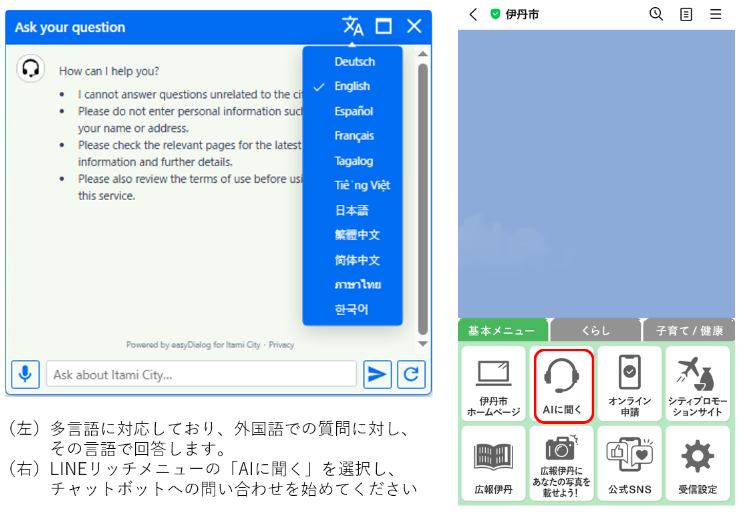744x516 pixels.
Task: Select 繁體中文 in the language menu
Action: [353, 235]
